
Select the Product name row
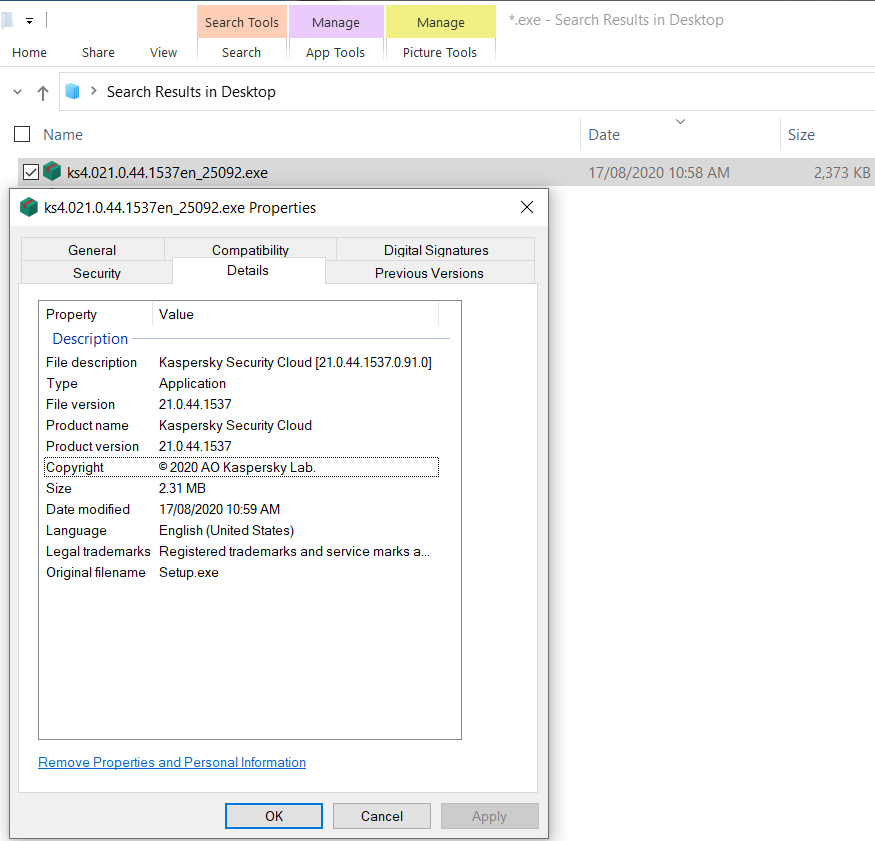click(x=242, y=425)
